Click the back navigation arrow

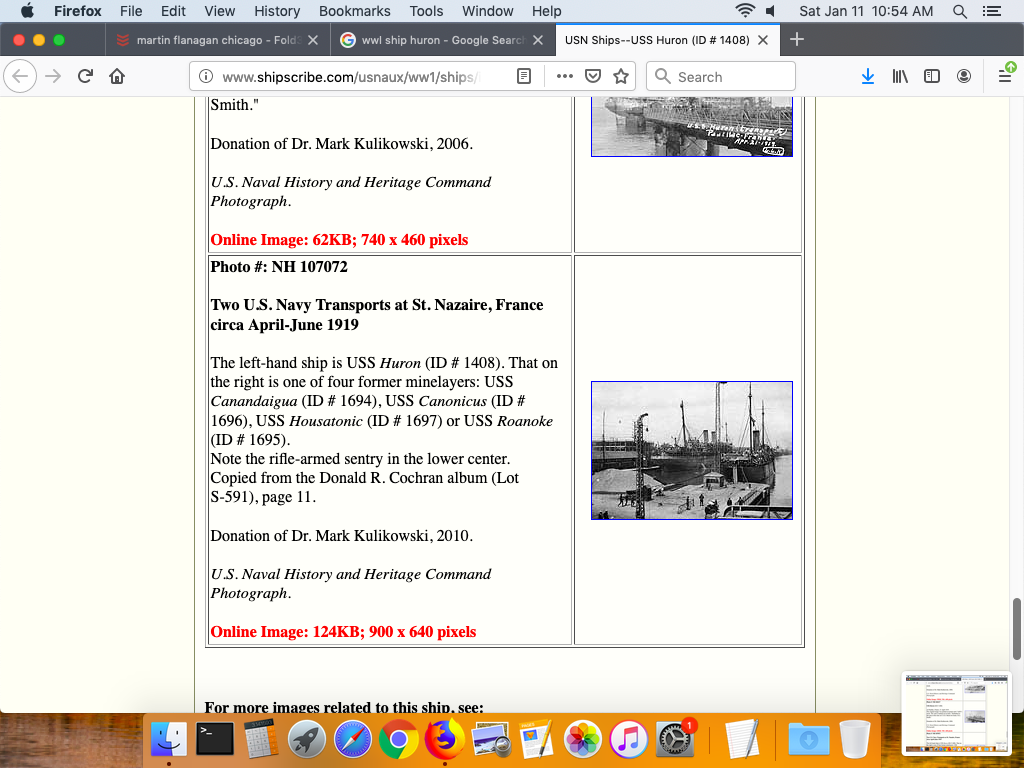click(21, 77)
